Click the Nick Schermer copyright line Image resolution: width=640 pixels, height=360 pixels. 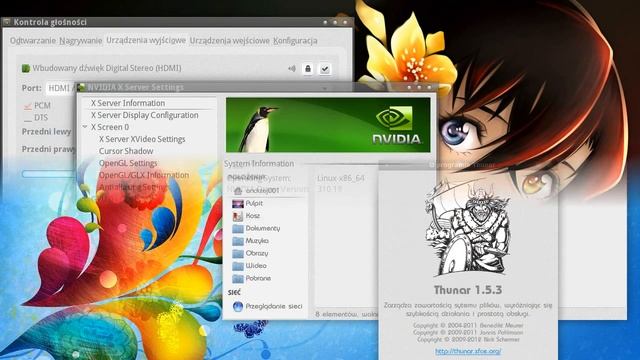[x=468, y=340]
